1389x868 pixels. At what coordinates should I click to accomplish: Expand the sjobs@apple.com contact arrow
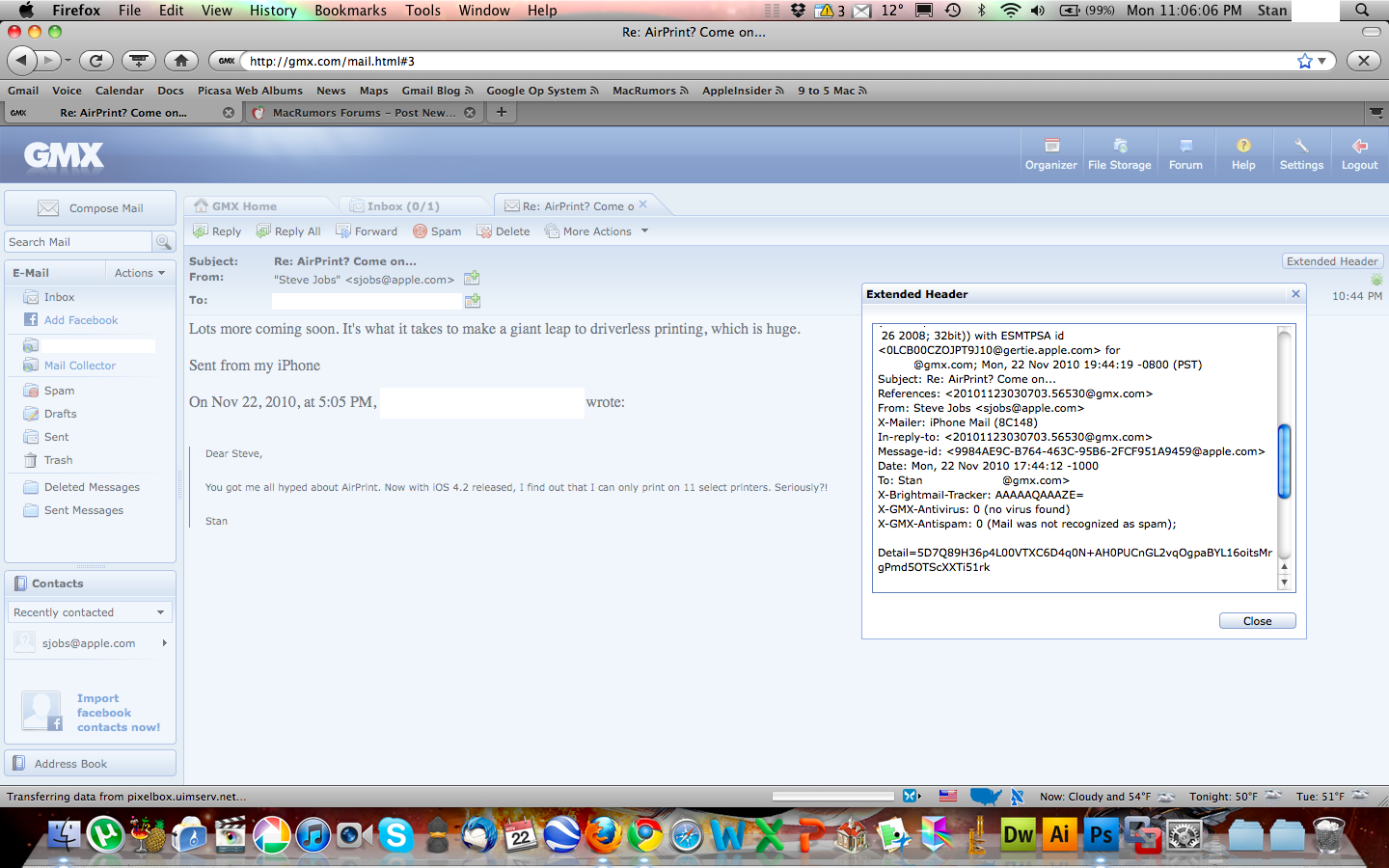164,643
